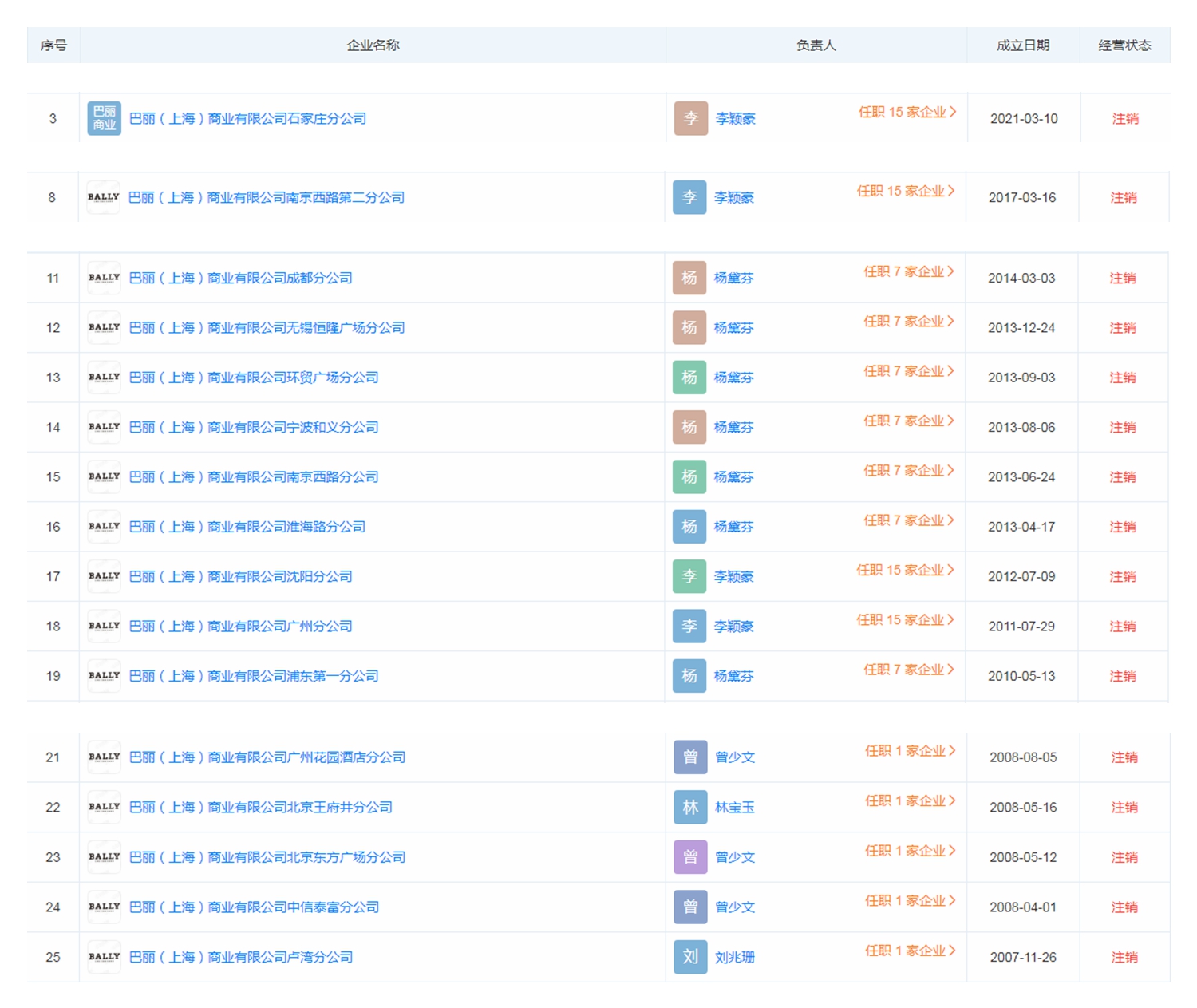Expand 任职 7 家企业 in the 环贸广场分公司 row
This screenshot has height=1008, width=1197.
(x=908, y=371)
